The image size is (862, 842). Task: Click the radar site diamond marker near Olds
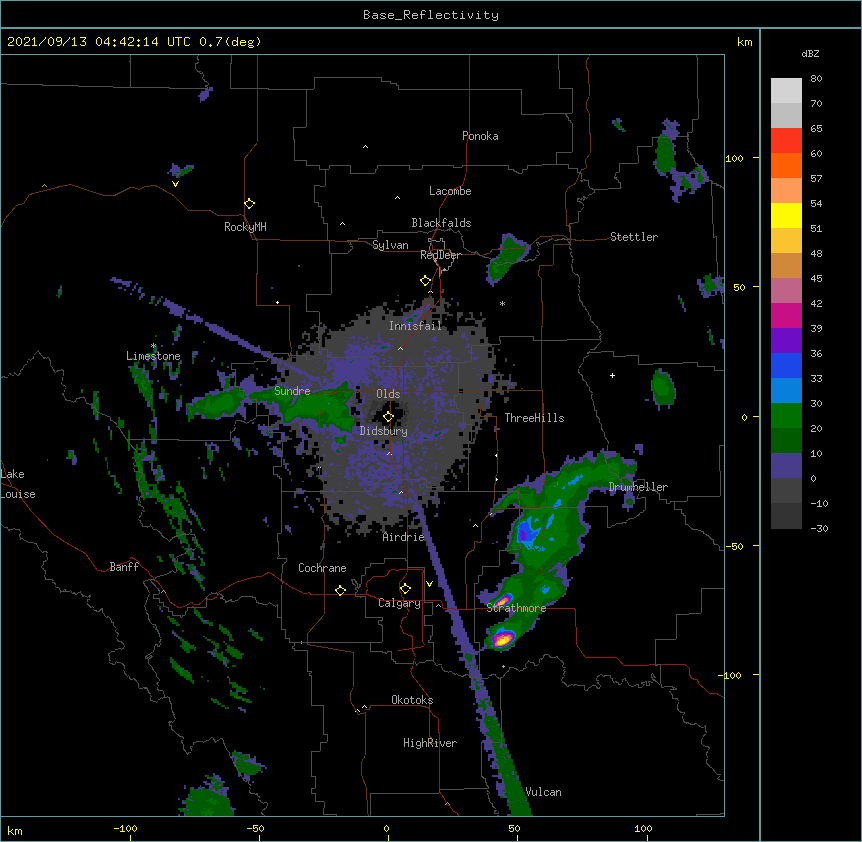pos(388,416)
